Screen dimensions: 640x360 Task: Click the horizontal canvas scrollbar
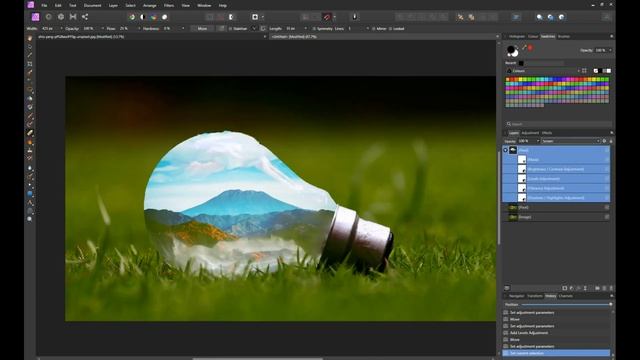258,358
